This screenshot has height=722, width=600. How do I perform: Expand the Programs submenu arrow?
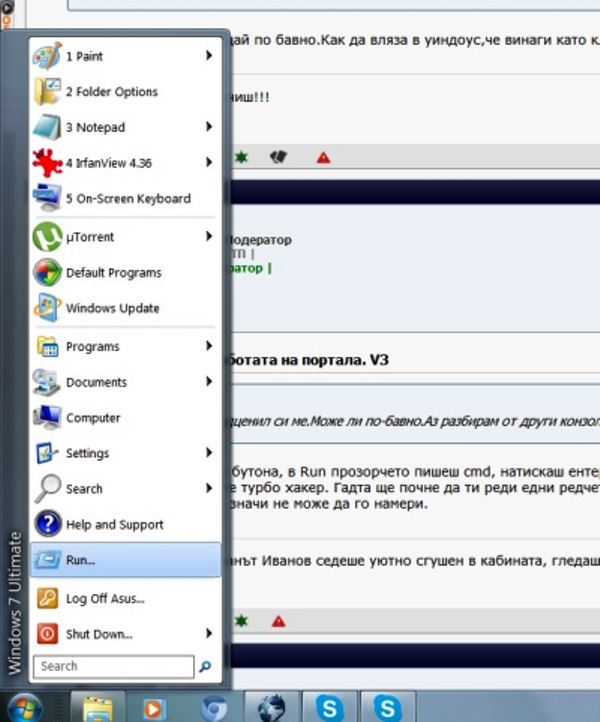point(209,346)
